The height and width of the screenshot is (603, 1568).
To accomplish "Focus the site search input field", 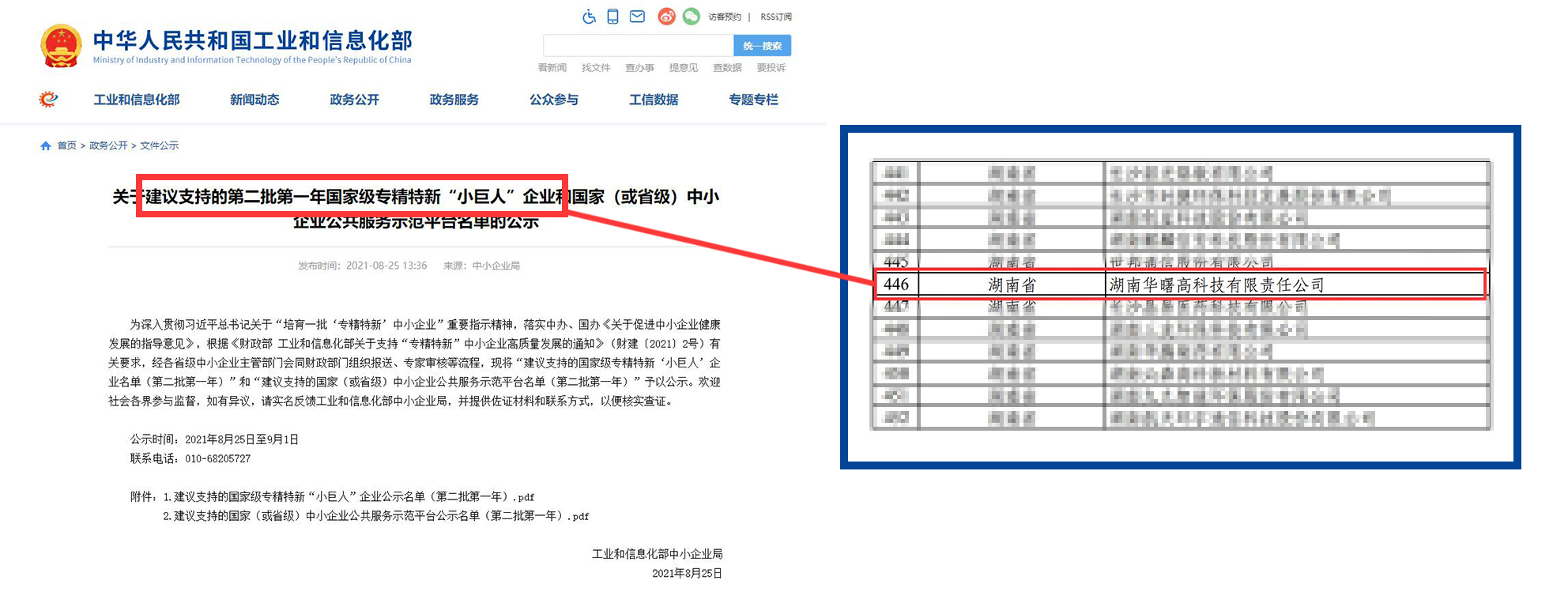I will click(638, 46).
